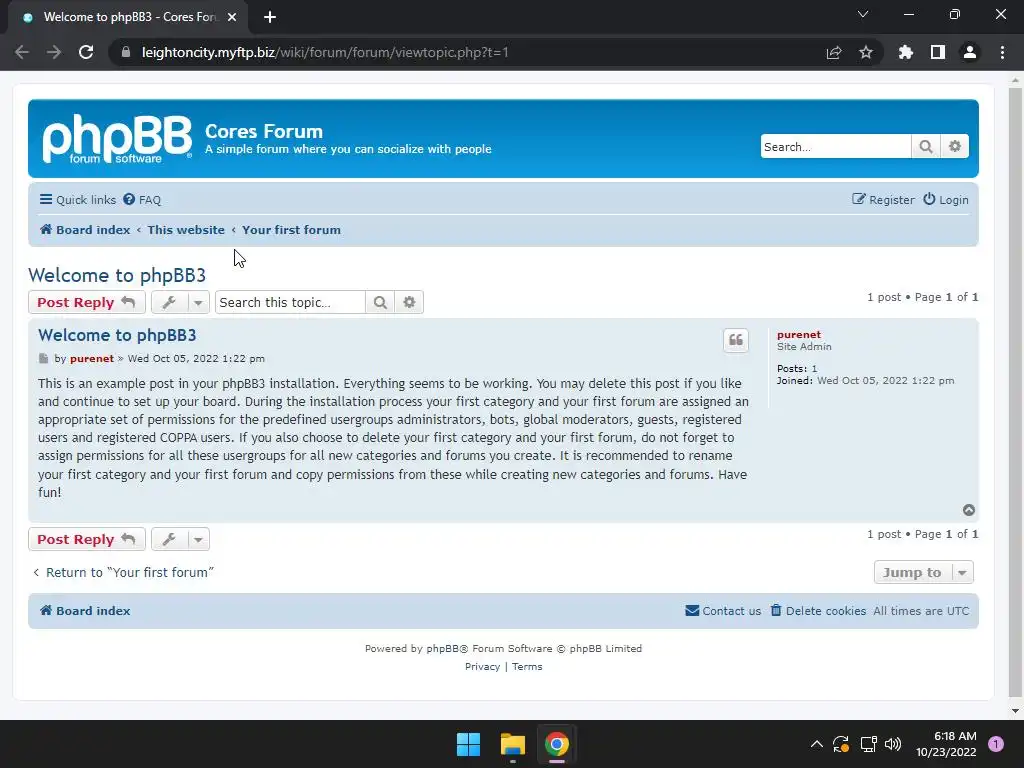The height and width of the screenshot is (768, 1024).
Task: Click the post icon beside 'by purenet'
Action: tap(43, 359)
